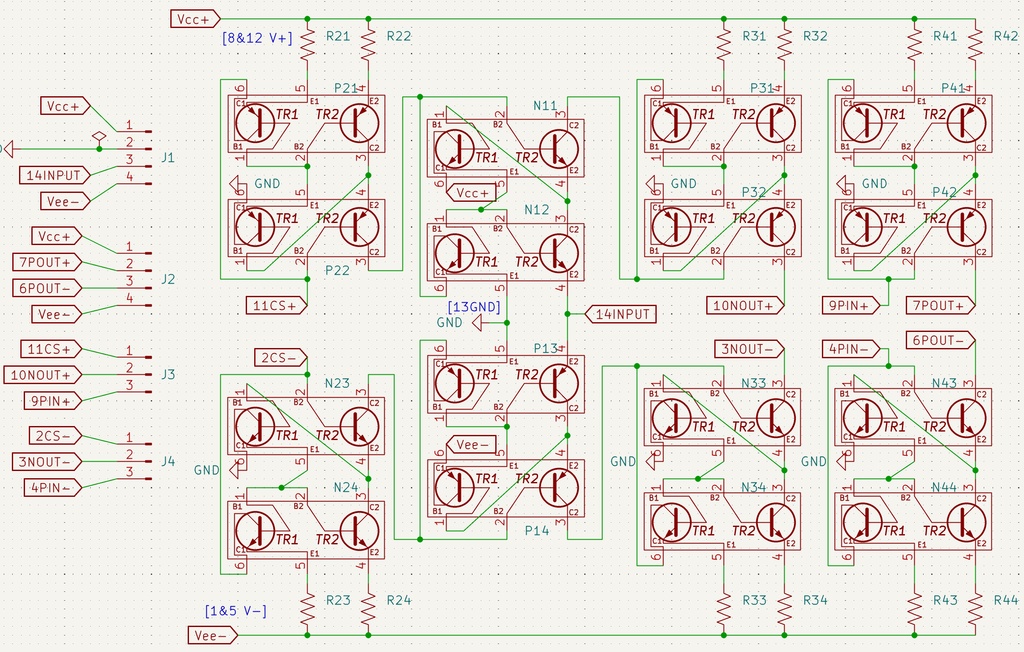This screenshot has width=1024, height=652.
Task: Select the 6POUT- label above N43's output
Action: click(940, 340)
